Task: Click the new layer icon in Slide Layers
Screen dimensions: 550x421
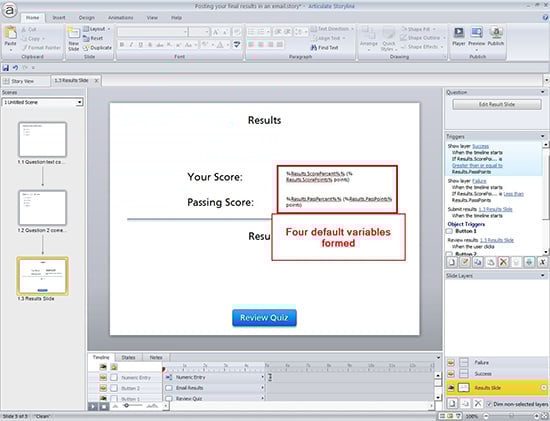Action: tap(452, 403)
